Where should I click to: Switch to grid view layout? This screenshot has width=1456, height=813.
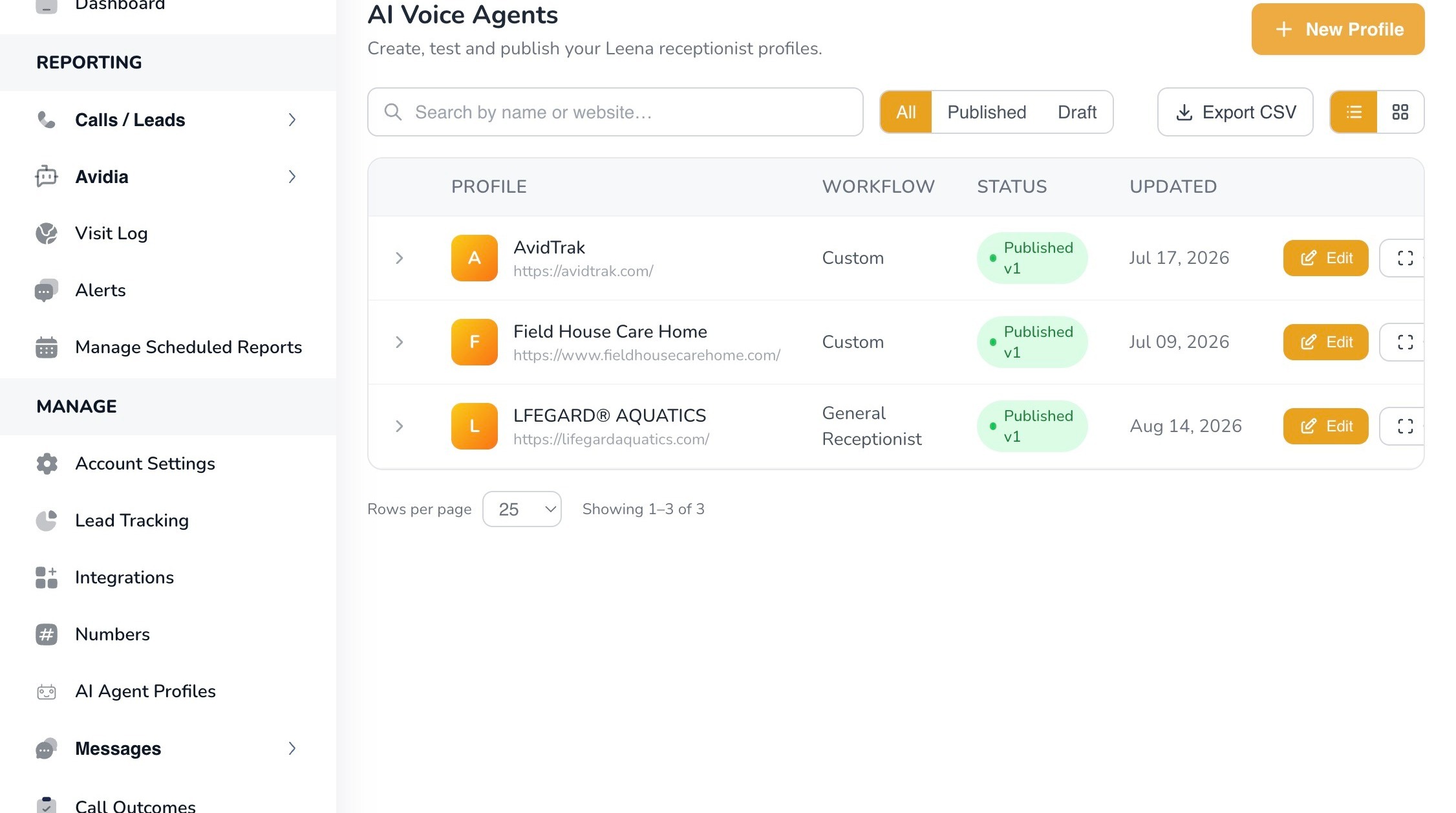[1400, 112]
